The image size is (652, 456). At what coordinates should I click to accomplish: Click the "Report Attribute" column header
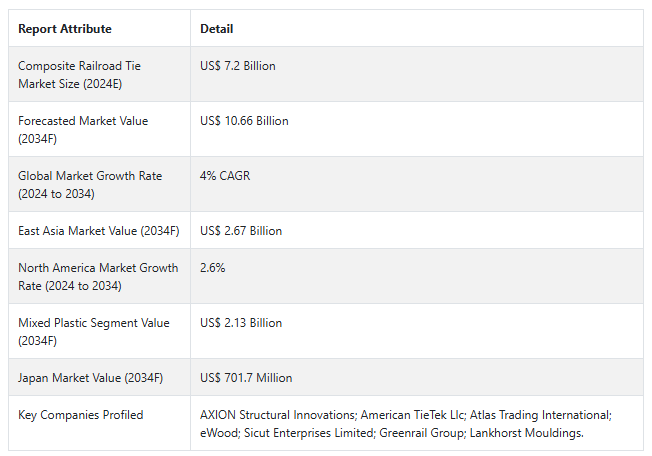[65, 29]
